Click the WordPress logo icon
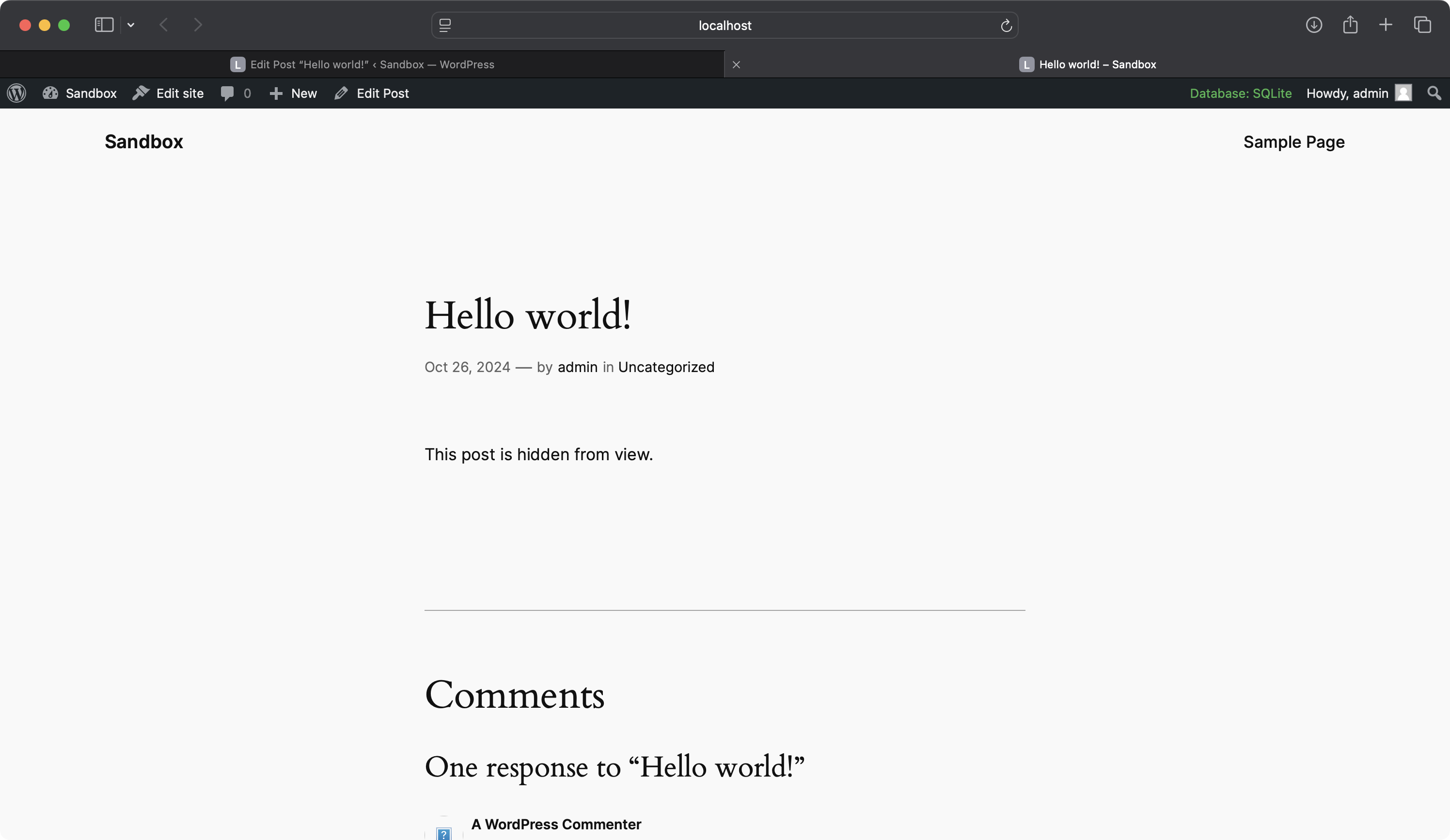This screenshot has height=840, width=1450. coord(17,93)
